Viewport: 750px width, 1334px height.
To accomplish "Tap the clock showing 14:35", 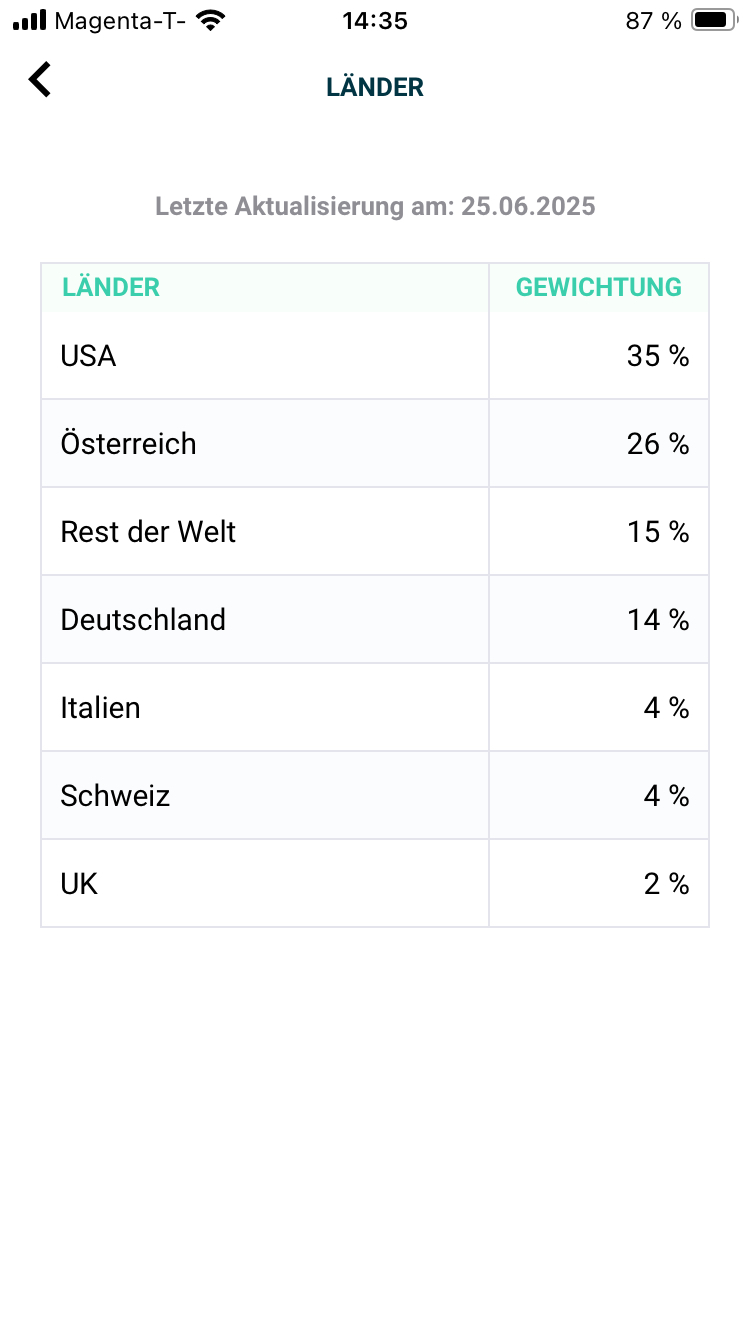I will (375, 20).
